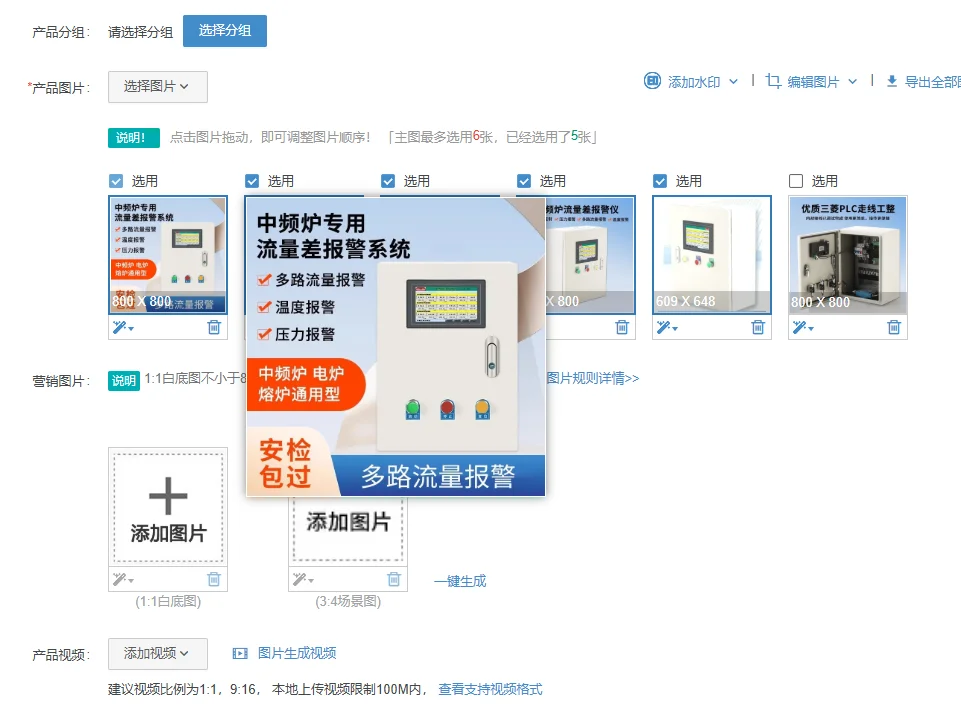Image resolution: width=961 pixels, height=713 pixels.
Task: Click the 说明 badge beside 营销图片
Action: [x=124, y=381]
